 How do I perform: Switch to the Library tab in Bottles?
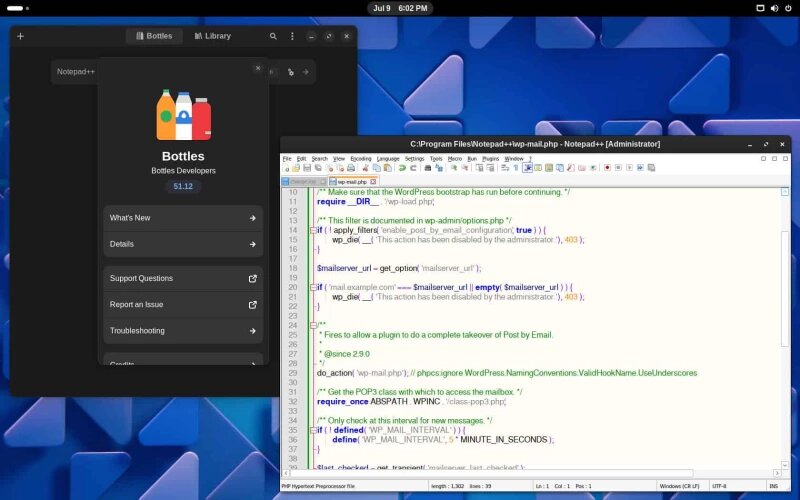click(x=212, y=36)
